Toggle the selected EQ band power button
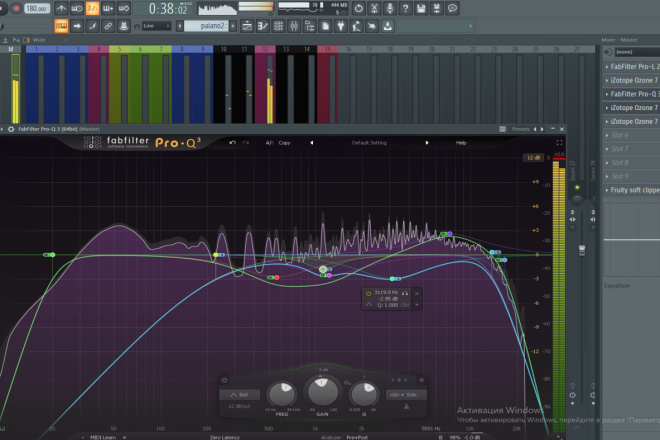The width and height of the screenshot is (660, 440). [x=224, y=380]
